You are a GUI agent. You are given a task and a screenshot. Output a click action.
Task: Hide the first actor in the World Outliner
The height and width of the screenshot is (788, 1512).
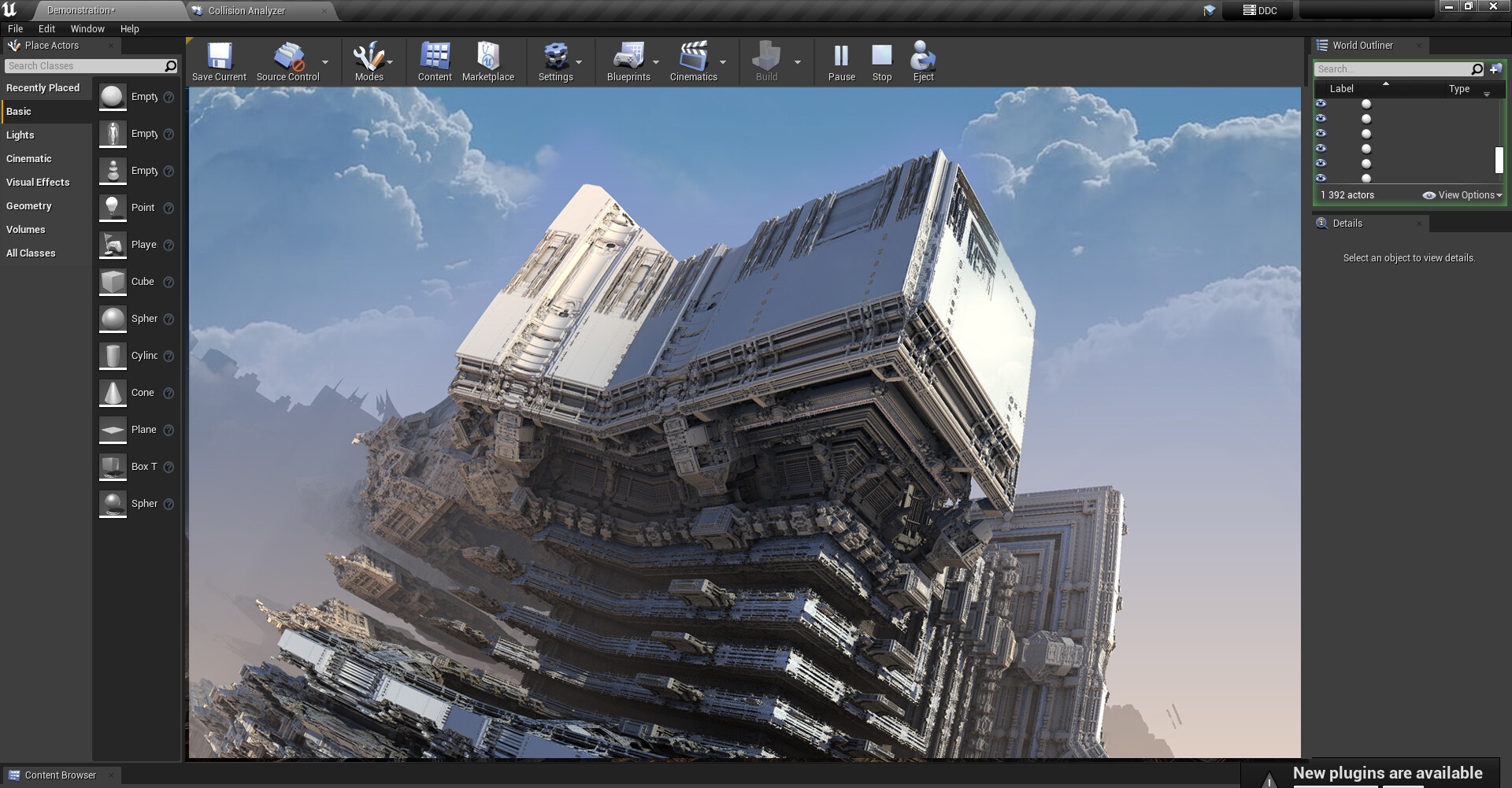point(1322,103)
